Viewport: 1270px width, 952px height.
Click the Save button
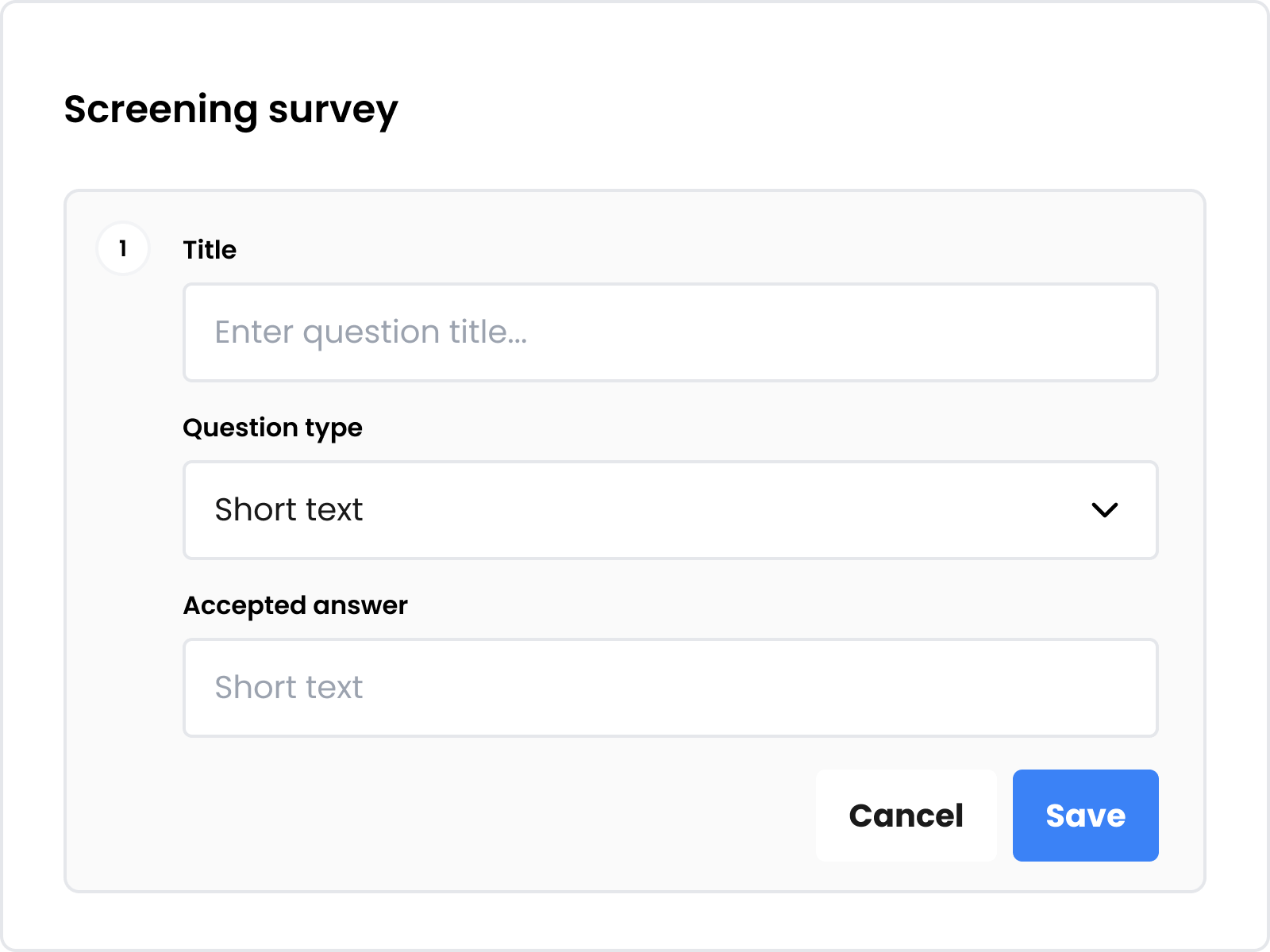pos(1085,816)
